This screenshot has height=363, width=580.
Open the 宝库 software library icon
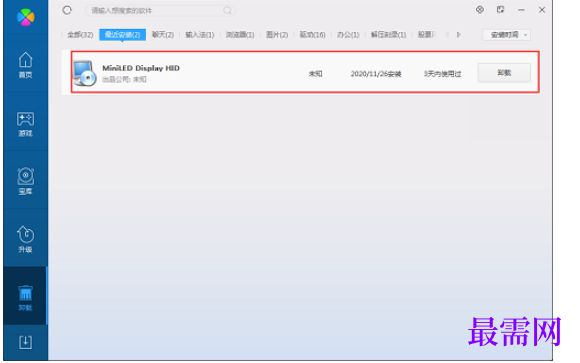click(26, 181)
